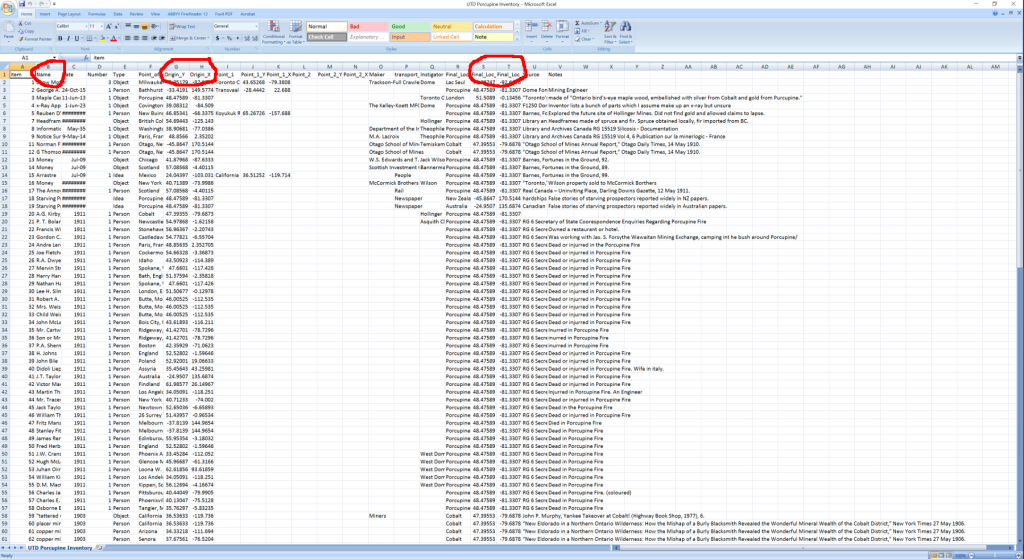Decrease the font size

[116, 26]
